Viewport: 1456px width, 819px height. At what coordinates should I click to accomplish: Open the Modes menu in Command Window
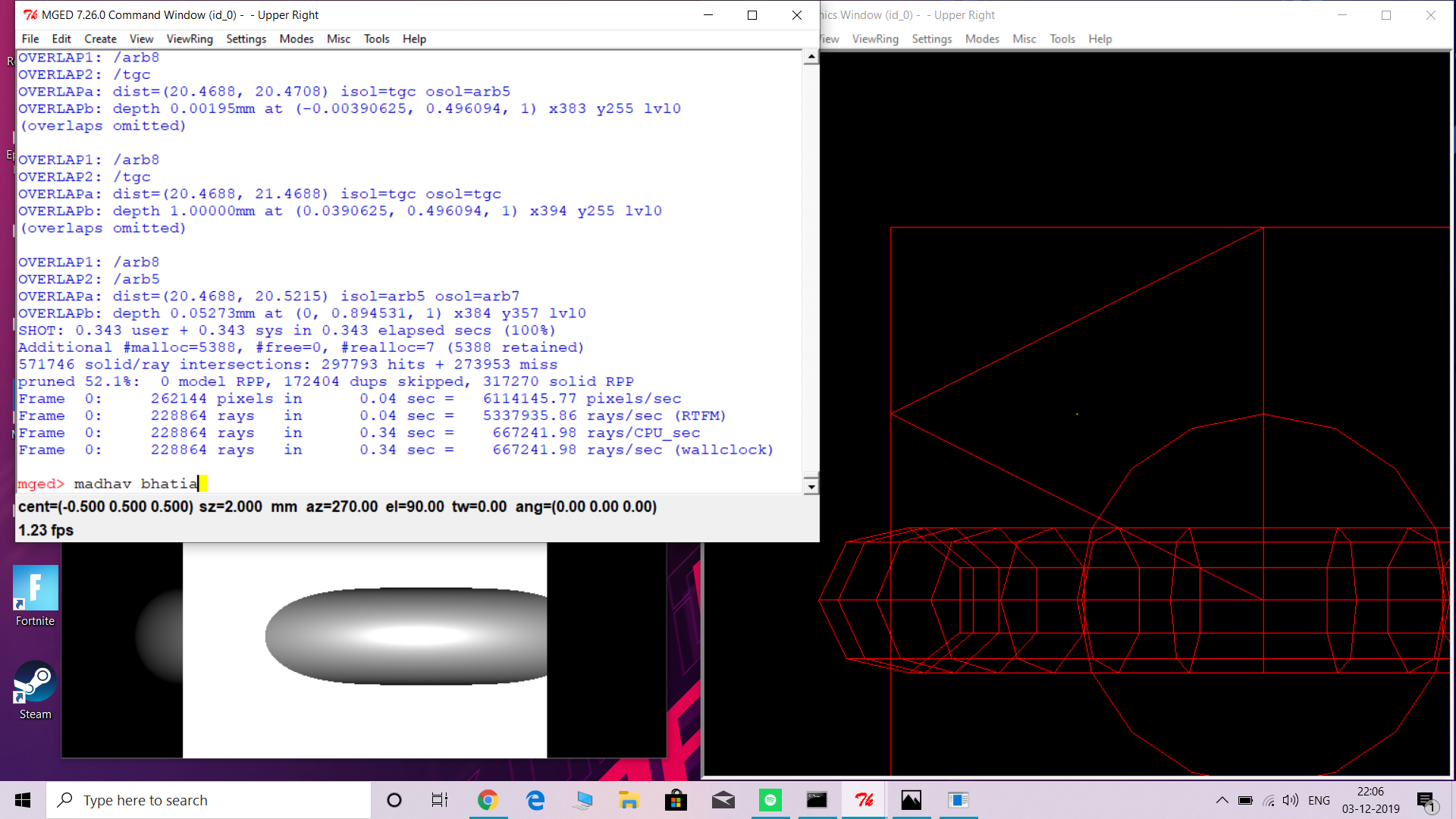(297, 39)
